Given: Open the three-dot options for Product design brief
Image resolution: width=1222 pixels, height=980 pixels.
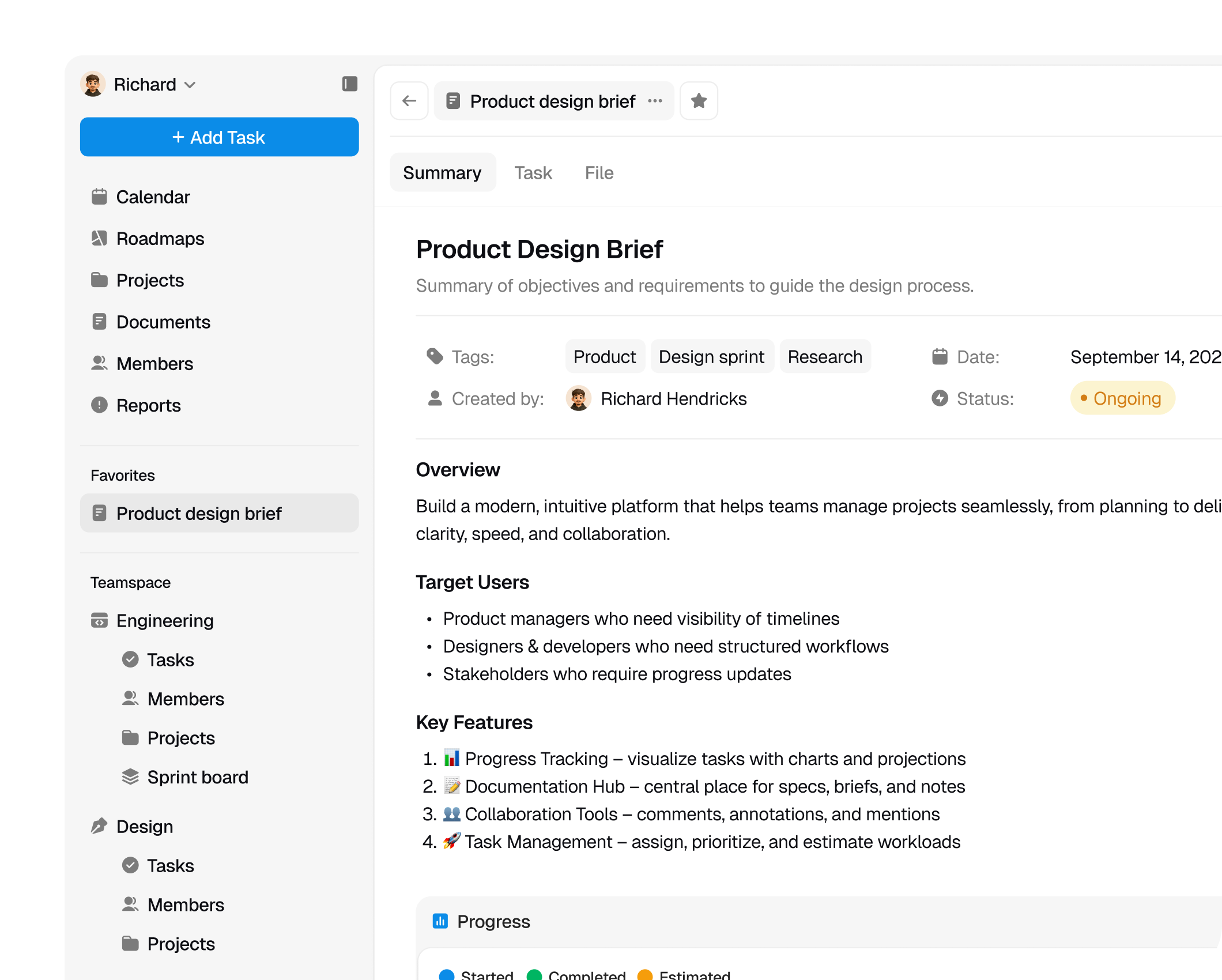Looking at the screenshot, I should (655, 101).
